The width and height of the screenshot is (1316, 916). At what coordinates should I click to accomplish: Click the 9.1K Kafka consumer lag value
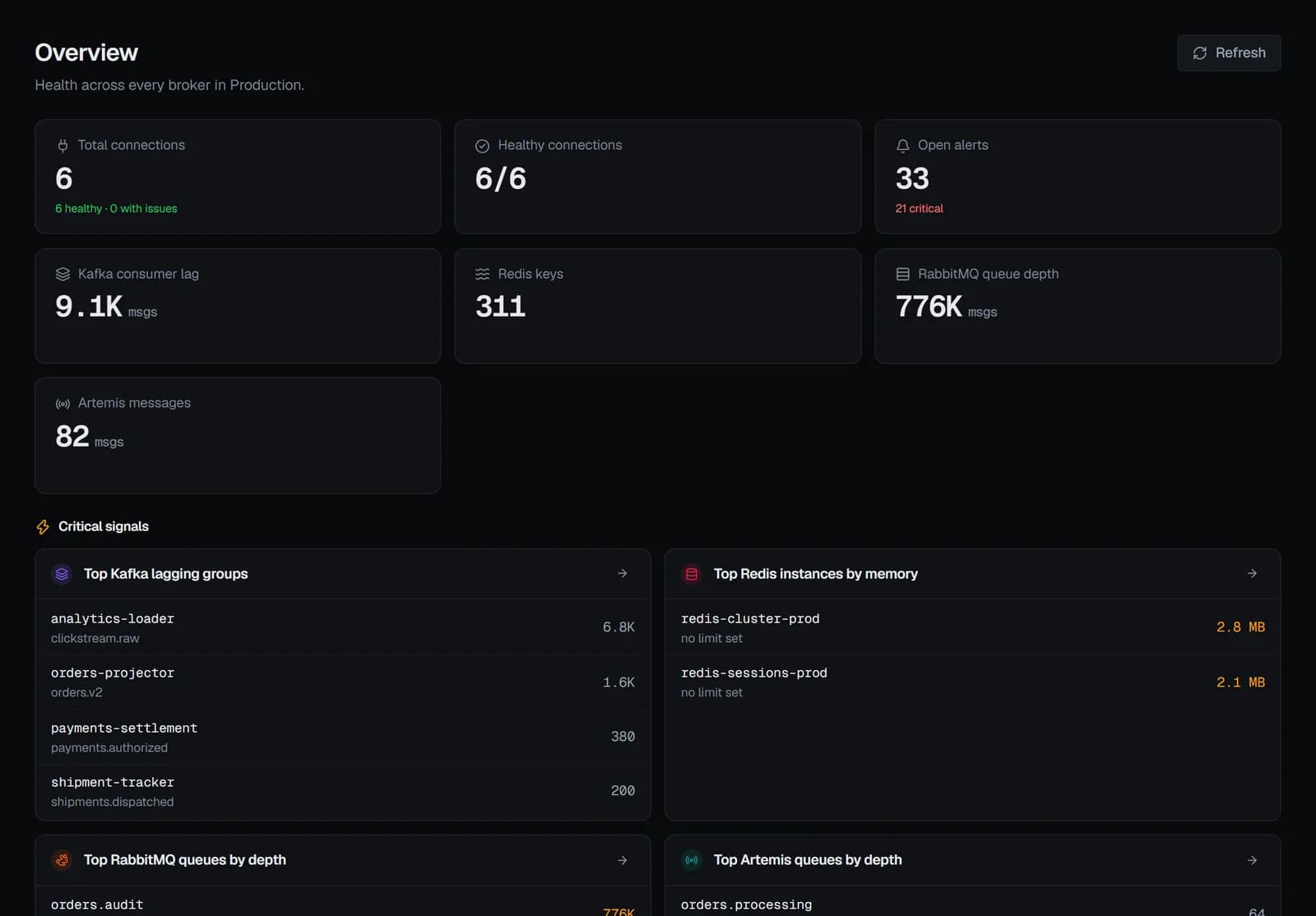point(89,307)
